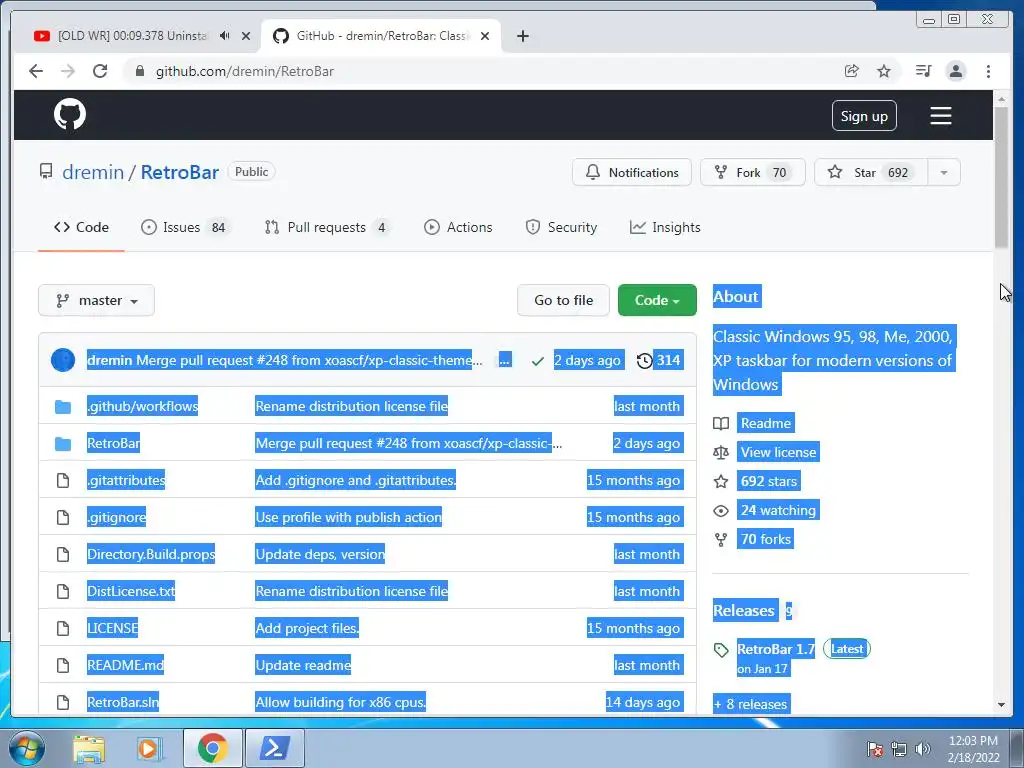Mute the YouTube tab via speaker icon
Image resolution: width=1024 pixels, height=768 pixels.
[x=225, y=36]
